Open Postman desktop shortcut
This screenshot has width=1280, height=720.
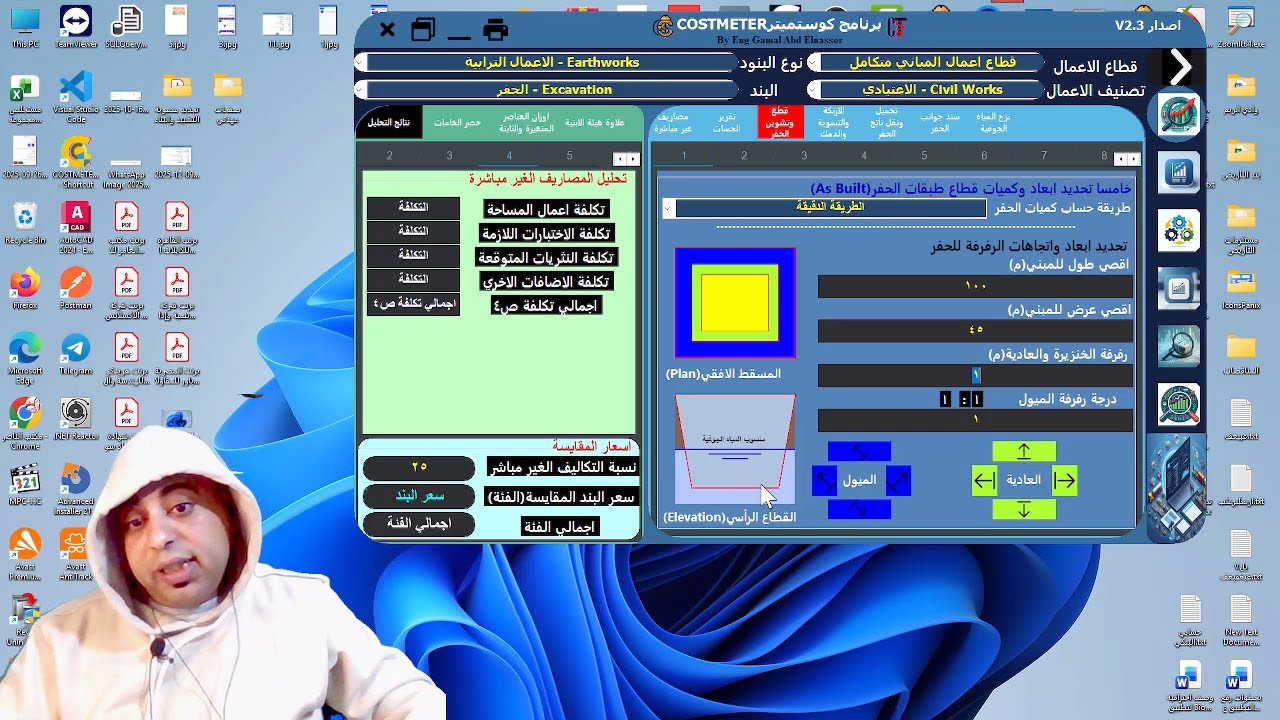[76, 288]
